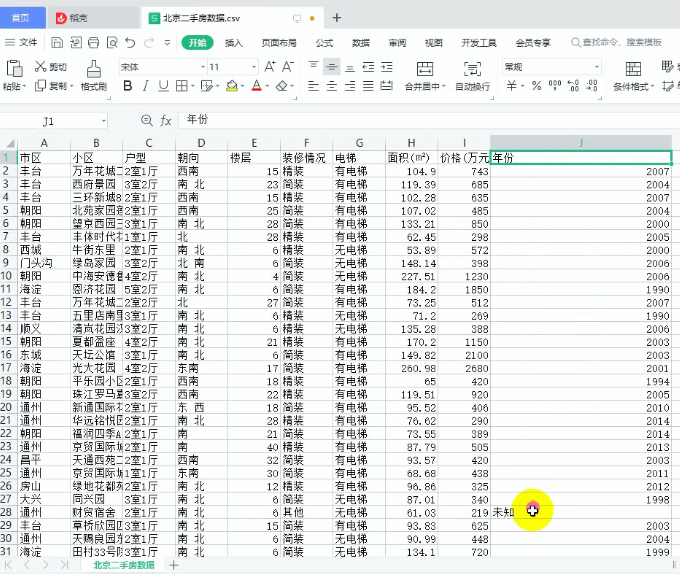
Task: Add a new document tab
Action: click(x=337, y=18)
